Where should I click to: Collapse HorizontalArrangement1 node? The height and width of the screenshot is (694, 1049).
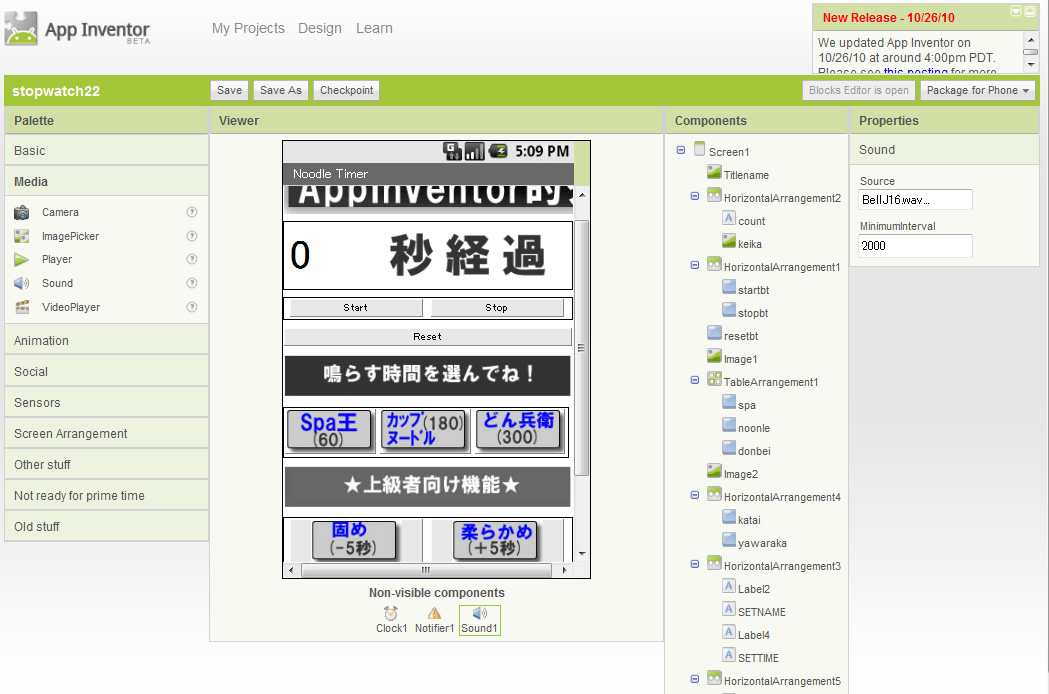pyautogui.click(x=695, y=265)
